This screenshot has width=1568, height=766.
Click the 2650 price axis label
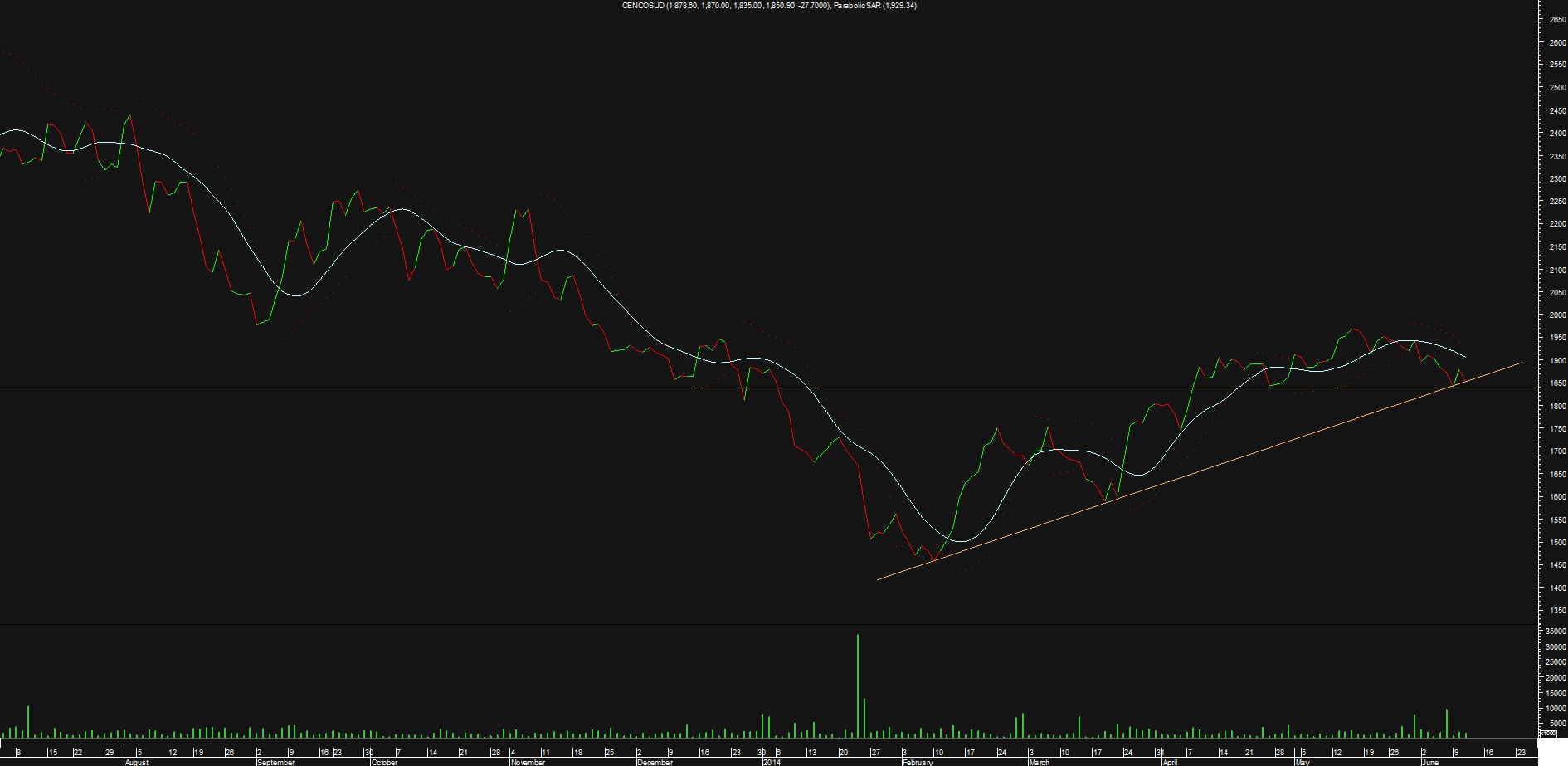tap(1557, 20)
